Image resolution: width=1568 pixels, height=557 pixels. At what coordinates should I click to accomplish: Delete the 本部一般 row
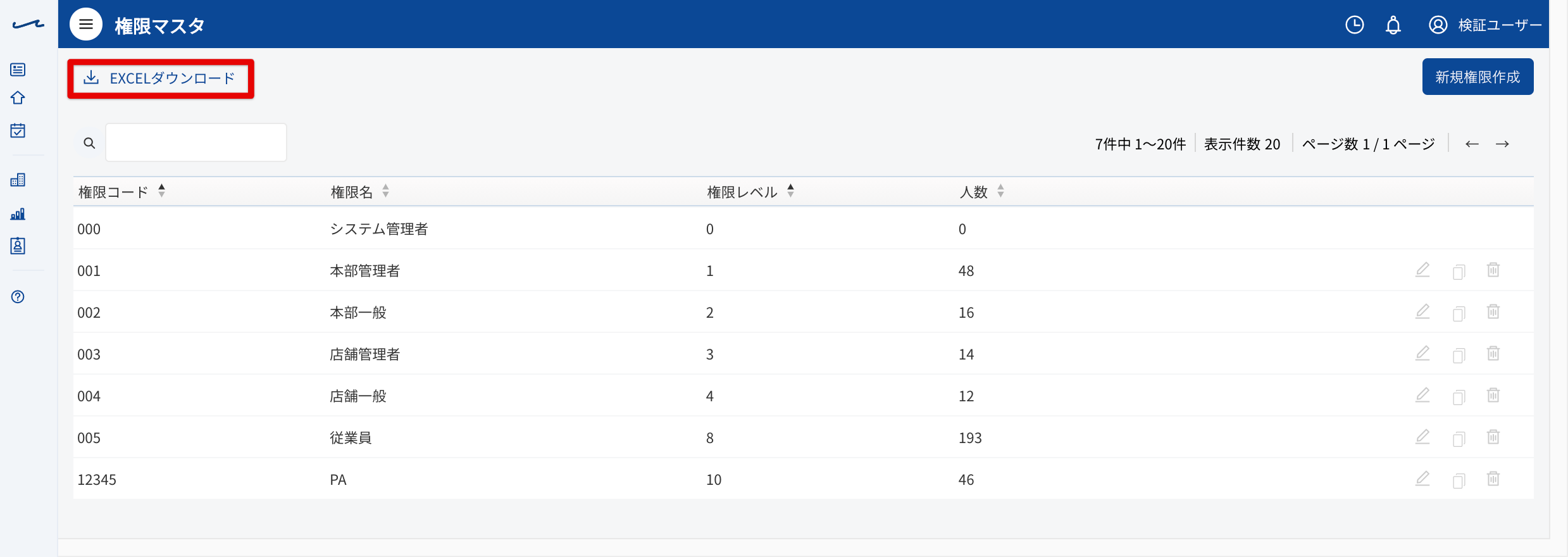[1493, 312]
